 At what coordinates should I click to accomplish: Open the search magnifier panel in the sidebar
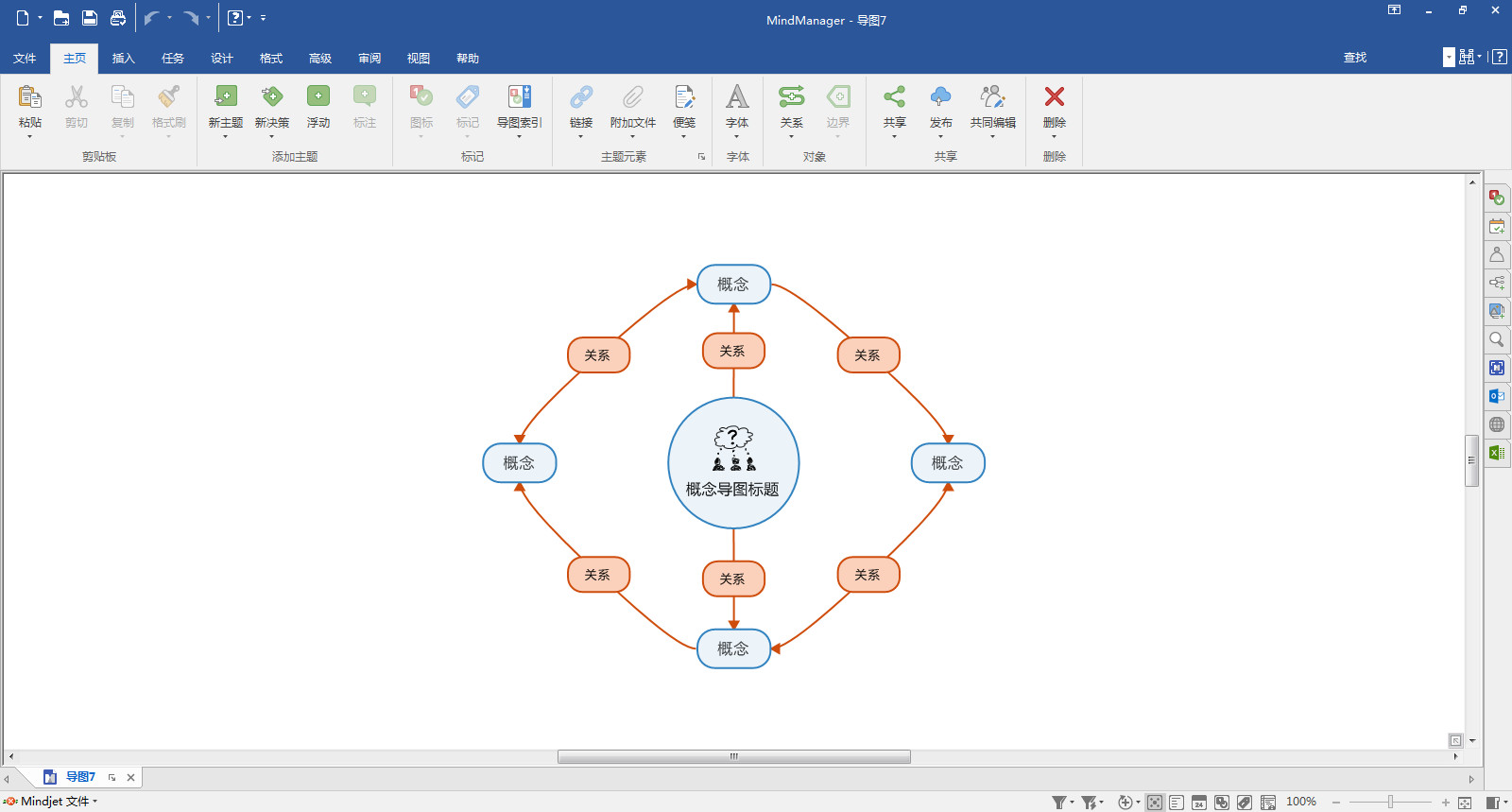click(1497, 339)
